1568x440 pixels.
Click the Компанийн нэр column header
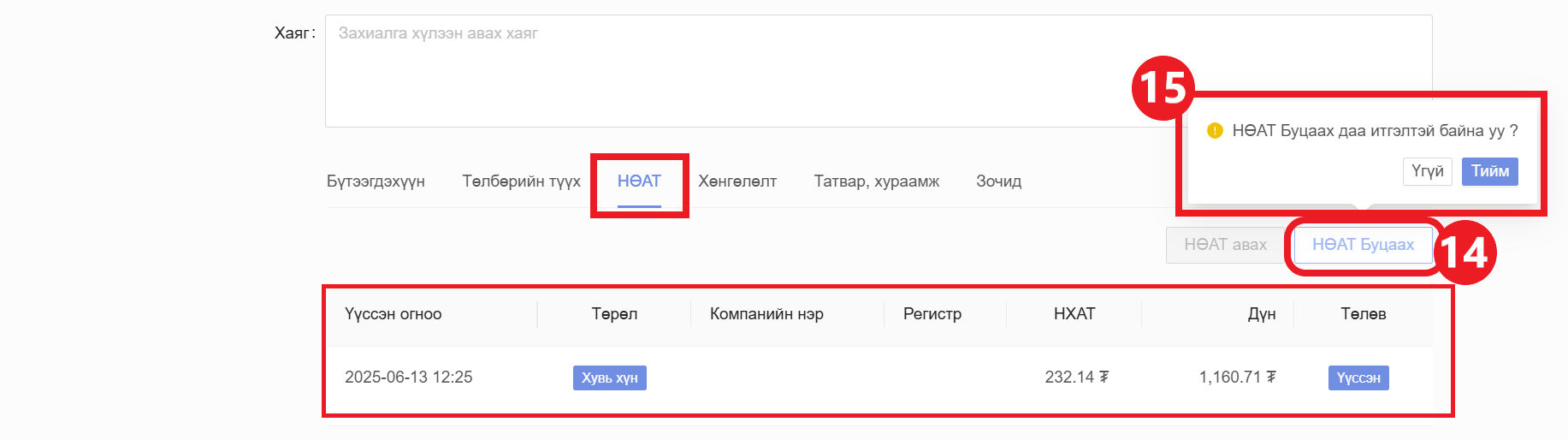pos(766,314)
